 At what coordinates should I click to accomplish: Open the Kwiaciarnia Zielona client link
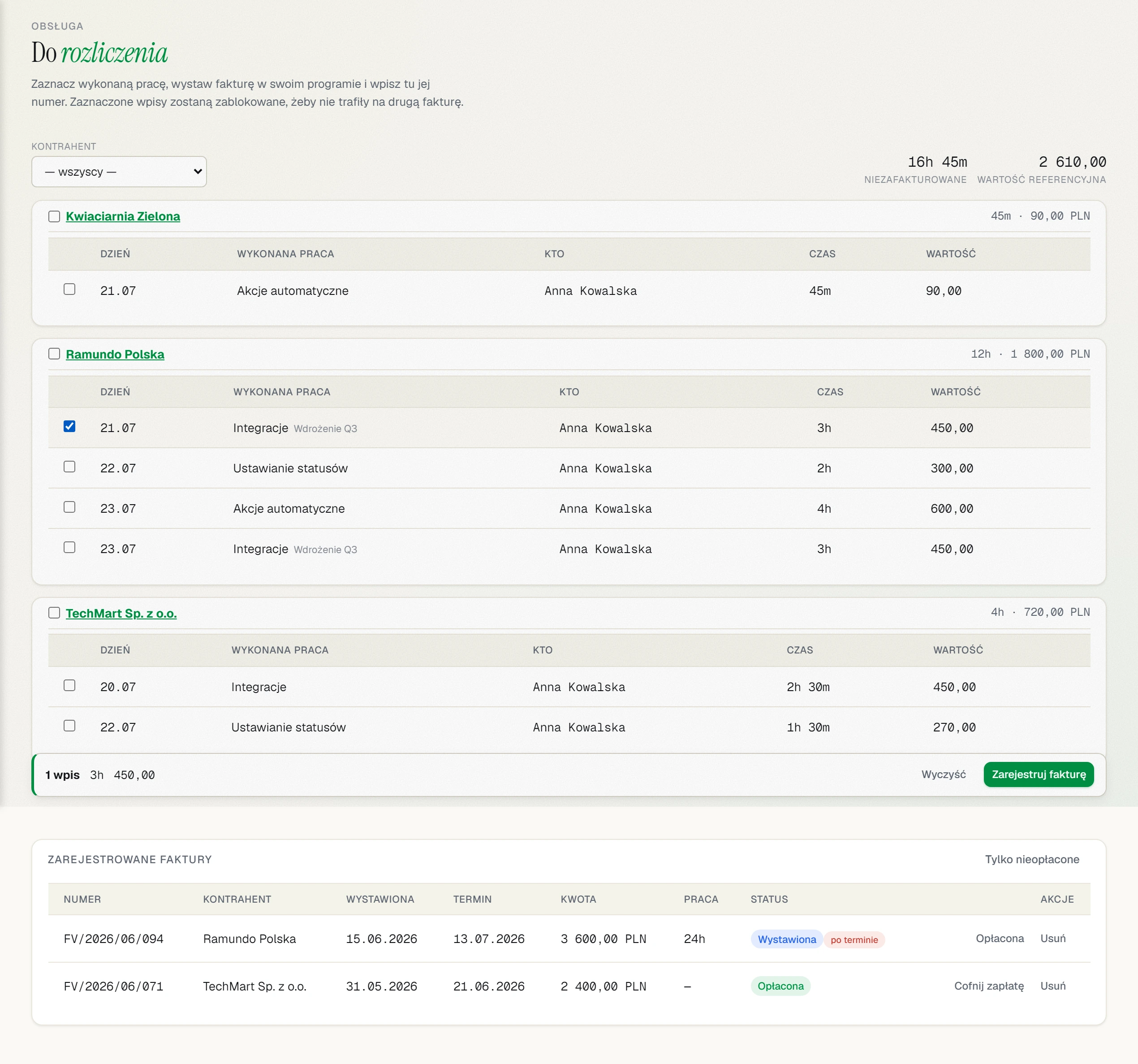[x=123, y=216]
